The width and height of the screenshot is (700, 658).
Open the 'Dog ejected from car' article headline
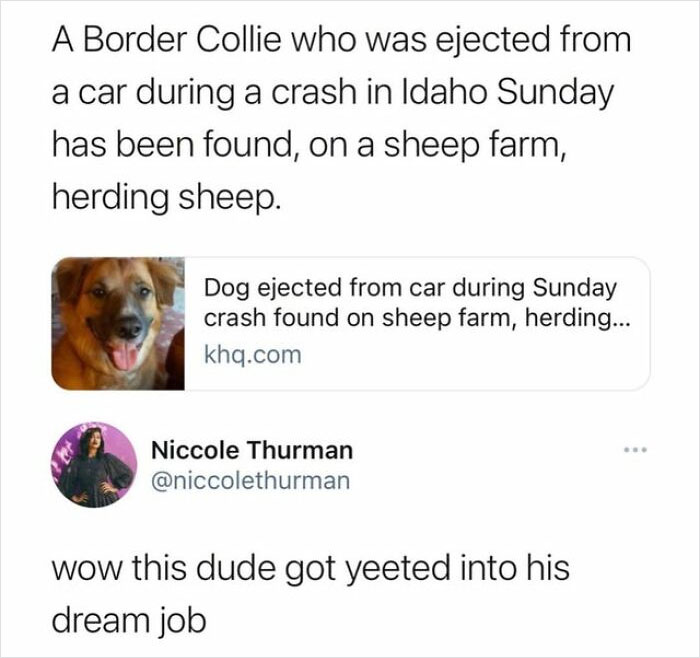[x=410, y=303]
